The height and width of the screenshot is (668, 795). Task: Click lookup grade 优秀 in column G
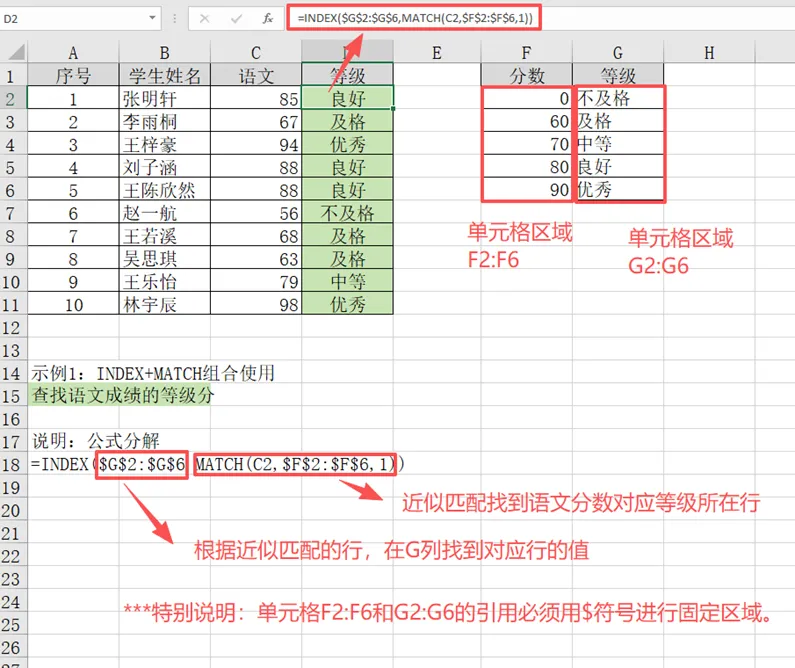coord(619,190)
